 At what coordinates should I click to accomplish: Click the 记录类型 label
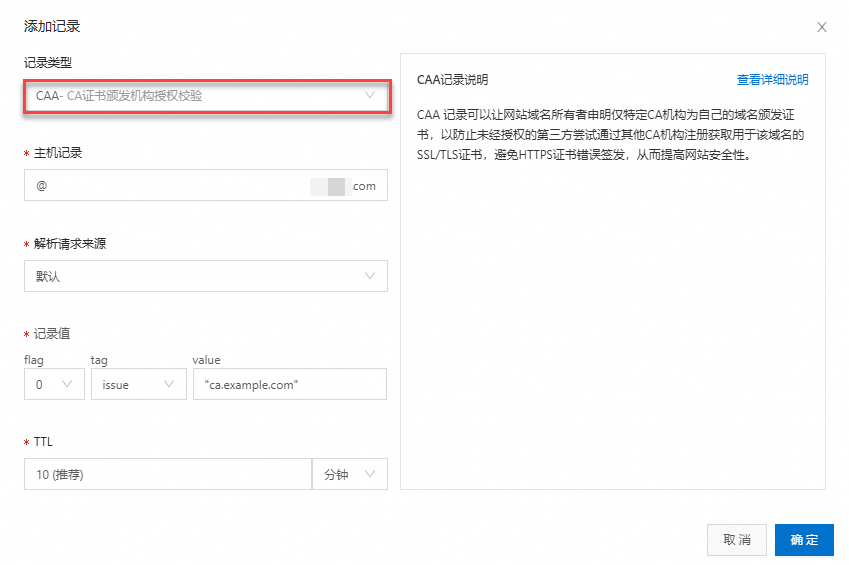(x=48, y=63)
